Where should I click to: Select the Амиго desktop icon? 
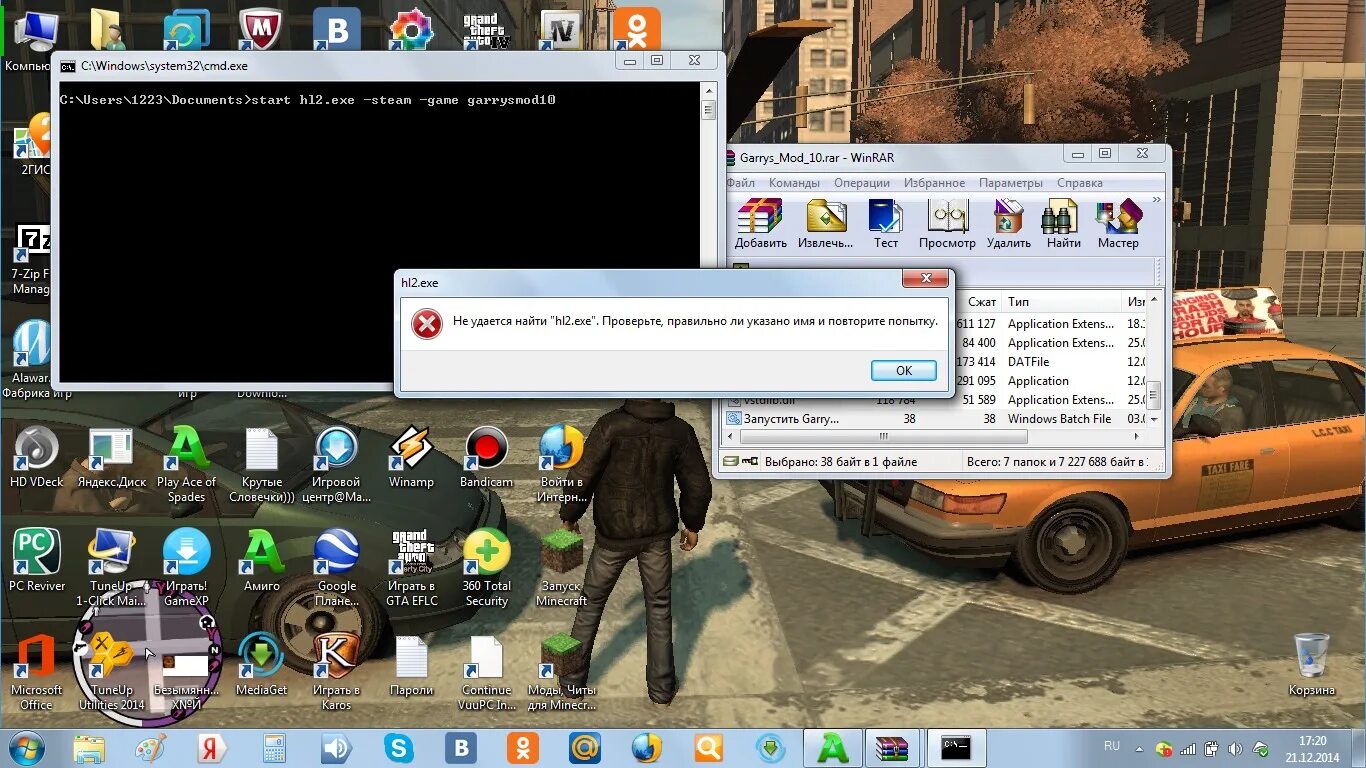pos(262,560)
